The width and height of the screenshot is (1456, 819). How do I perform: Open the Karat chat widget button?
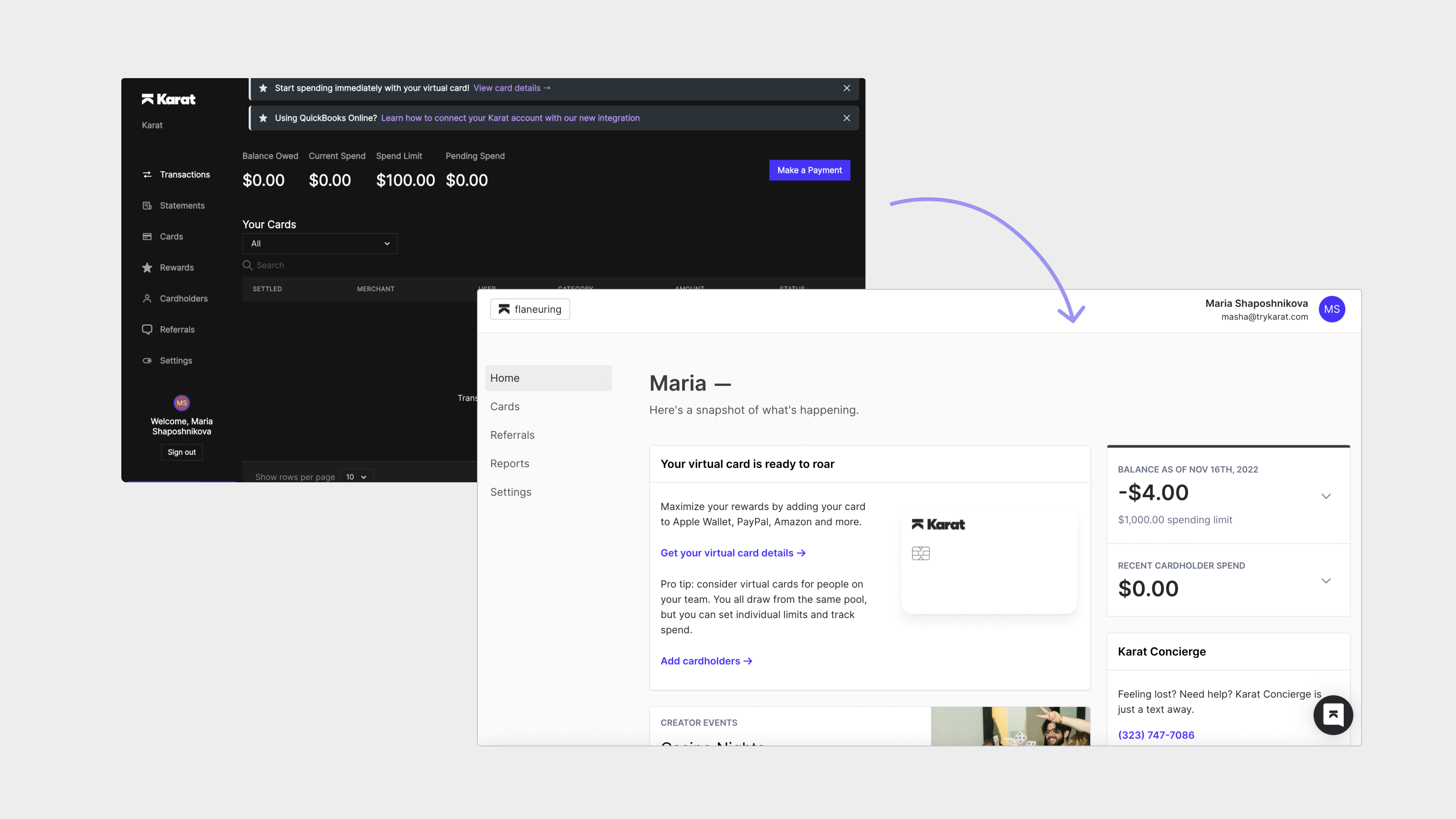click(1333, 715)
